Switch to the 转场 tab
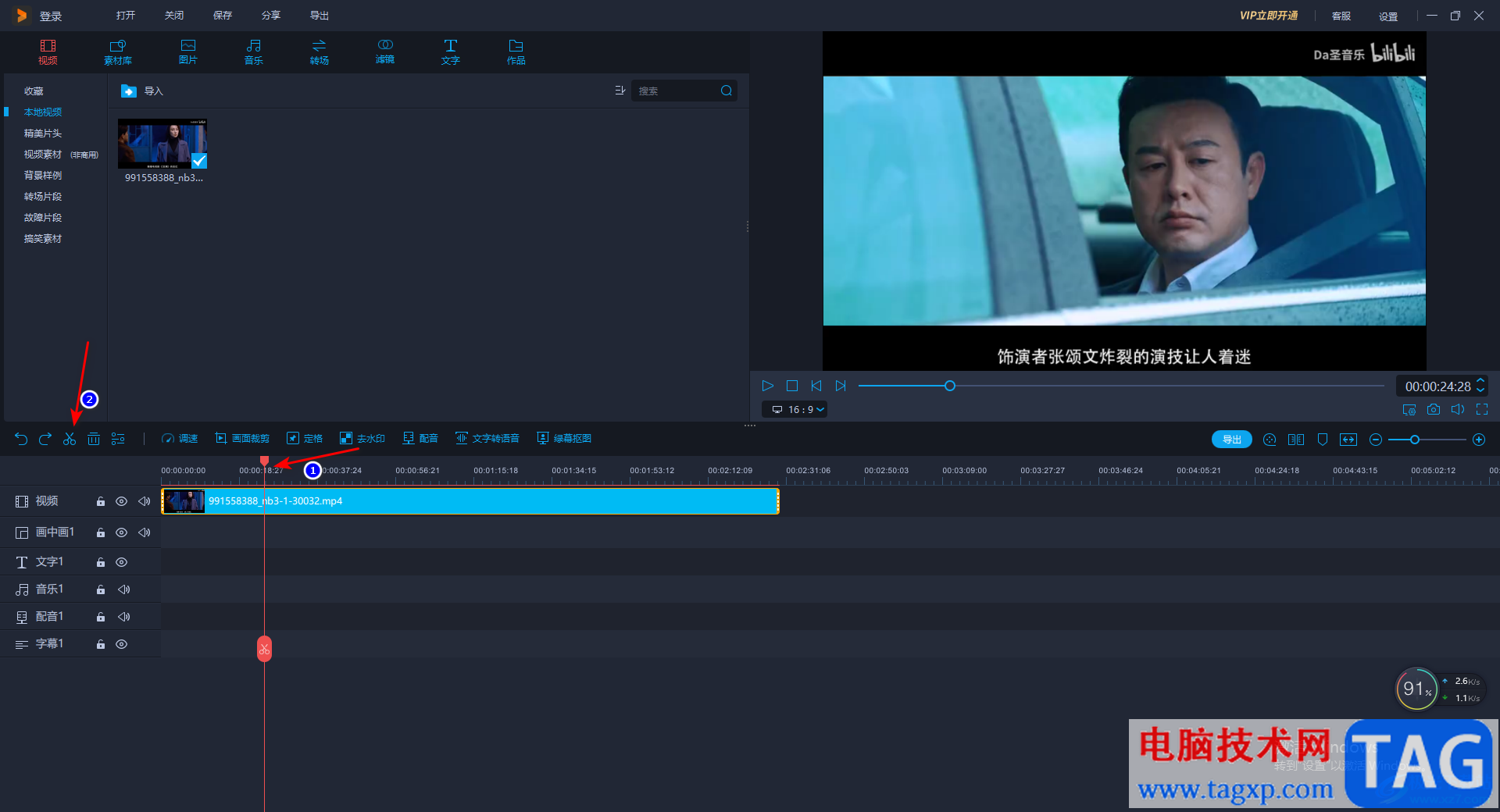This screenshot has height=812, width=1500. click(320, 52)
